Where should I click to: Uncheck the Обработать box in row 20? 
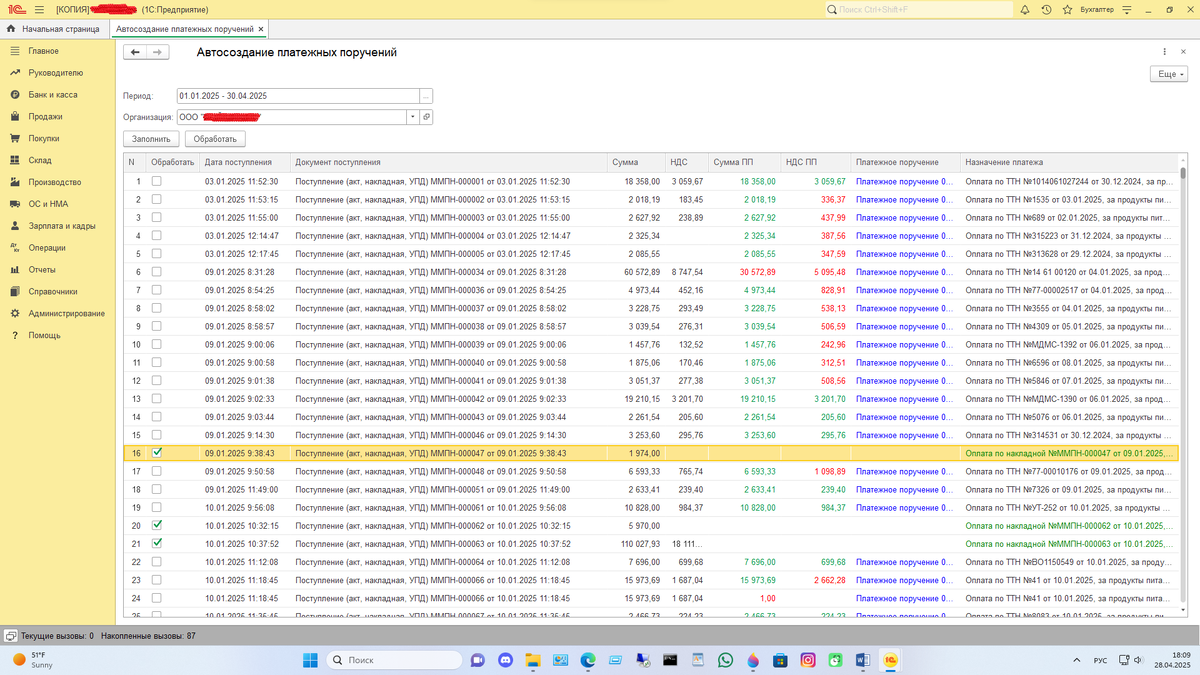click(156, 525)
